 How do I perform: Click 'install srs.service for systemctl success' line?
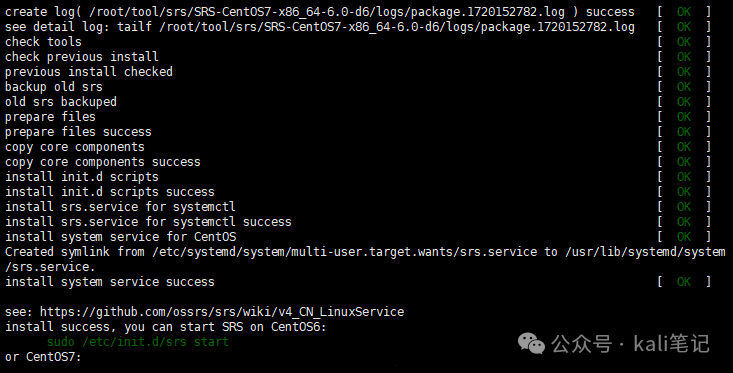pyautogui.click(x=148, y=222)
